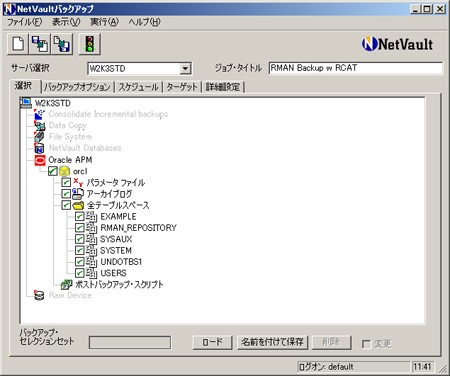450x376 pixels.
Task: Uncheck the SYSTEM tablespace checkbox
Action: (79, 250)
